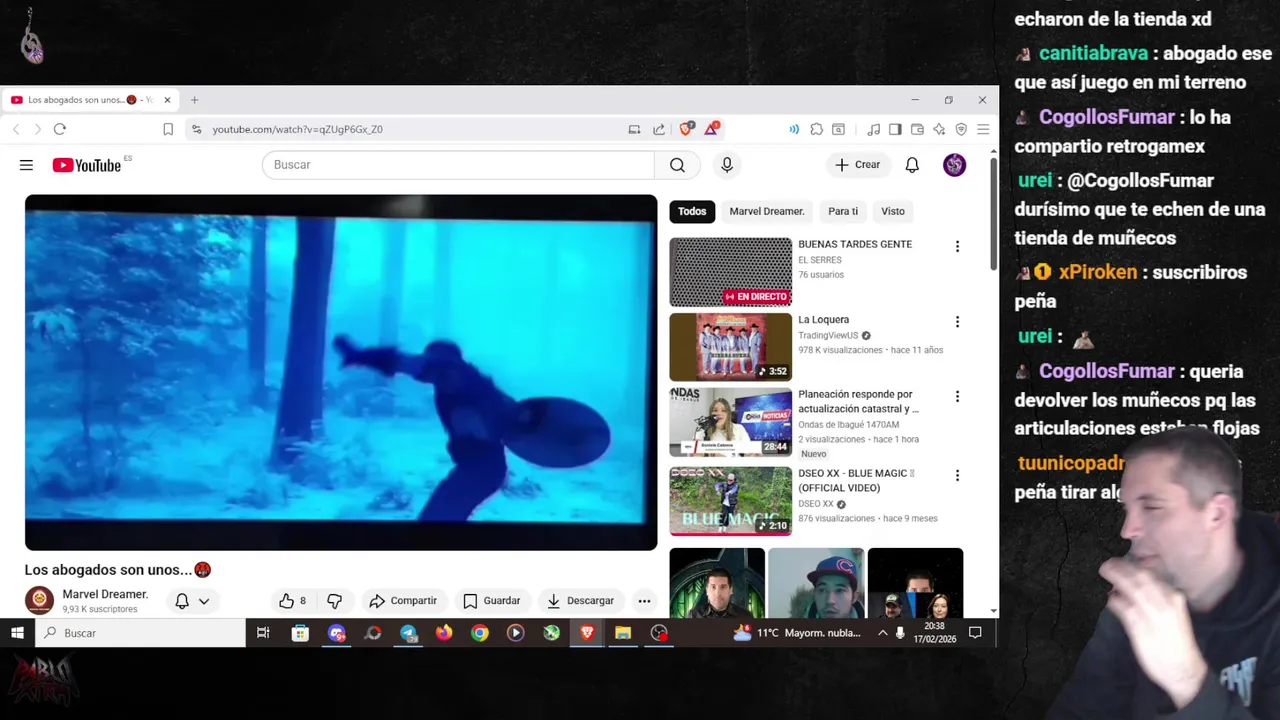This screenshot has height=720, width=1280.
Task: Bookmark this page in Brave
Action: [x=168, y=129]
